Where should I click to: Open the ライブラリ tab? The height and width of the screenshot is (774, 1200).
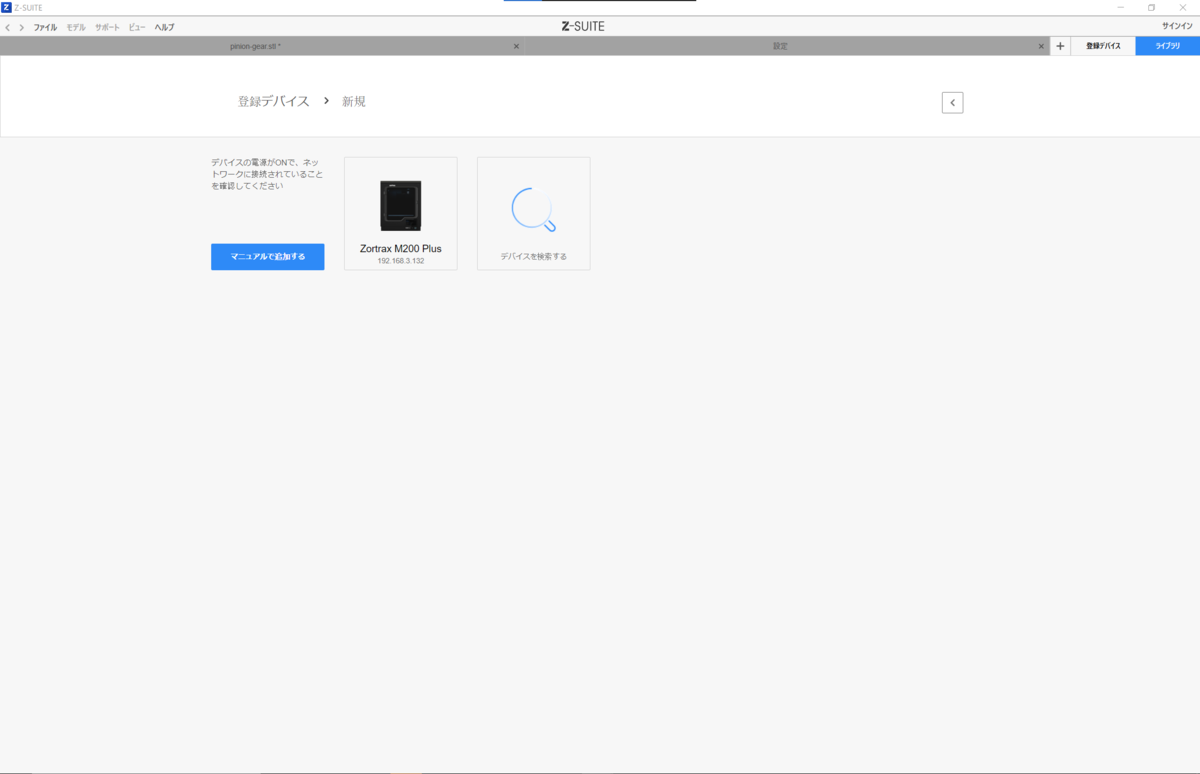(x=1168, y=46)
